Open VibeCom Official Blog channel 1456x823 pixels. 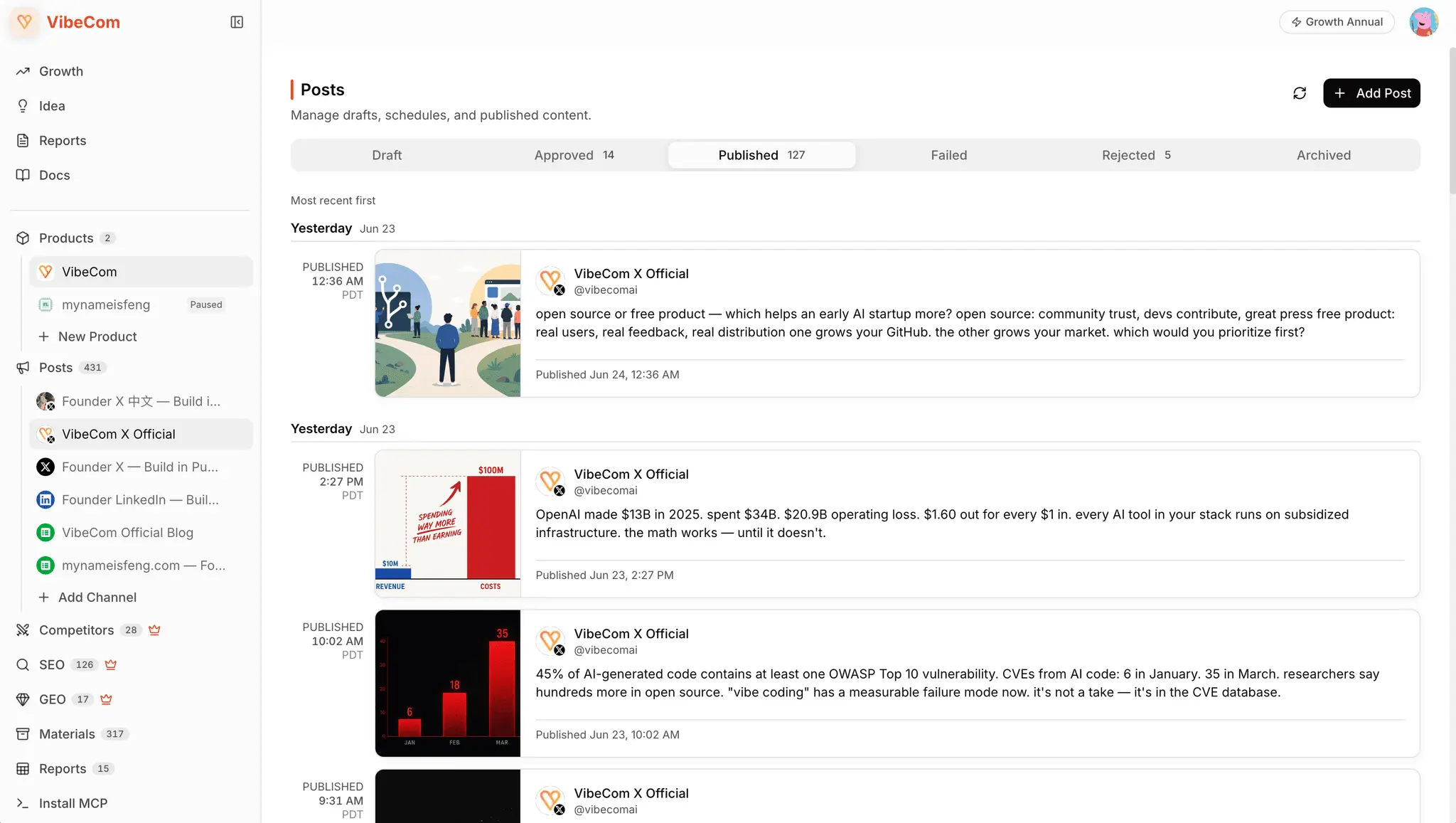pyautogui.click(x=141, y=533)
